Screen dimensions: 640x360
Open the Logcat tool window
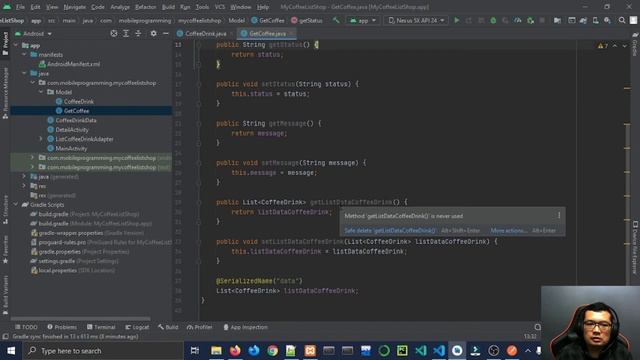tap(137, 327)
